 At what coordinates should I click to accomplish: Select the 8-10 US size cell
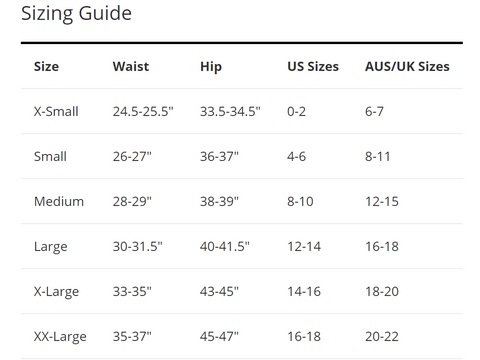pyautogui.click(x=300, y=201)
